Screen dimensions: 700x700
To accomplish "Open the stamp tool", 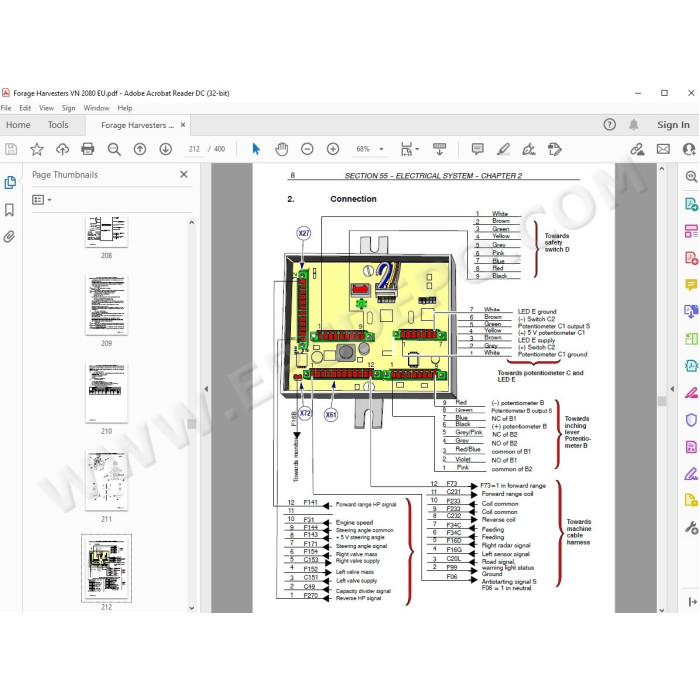I will [x=554, y=149].
